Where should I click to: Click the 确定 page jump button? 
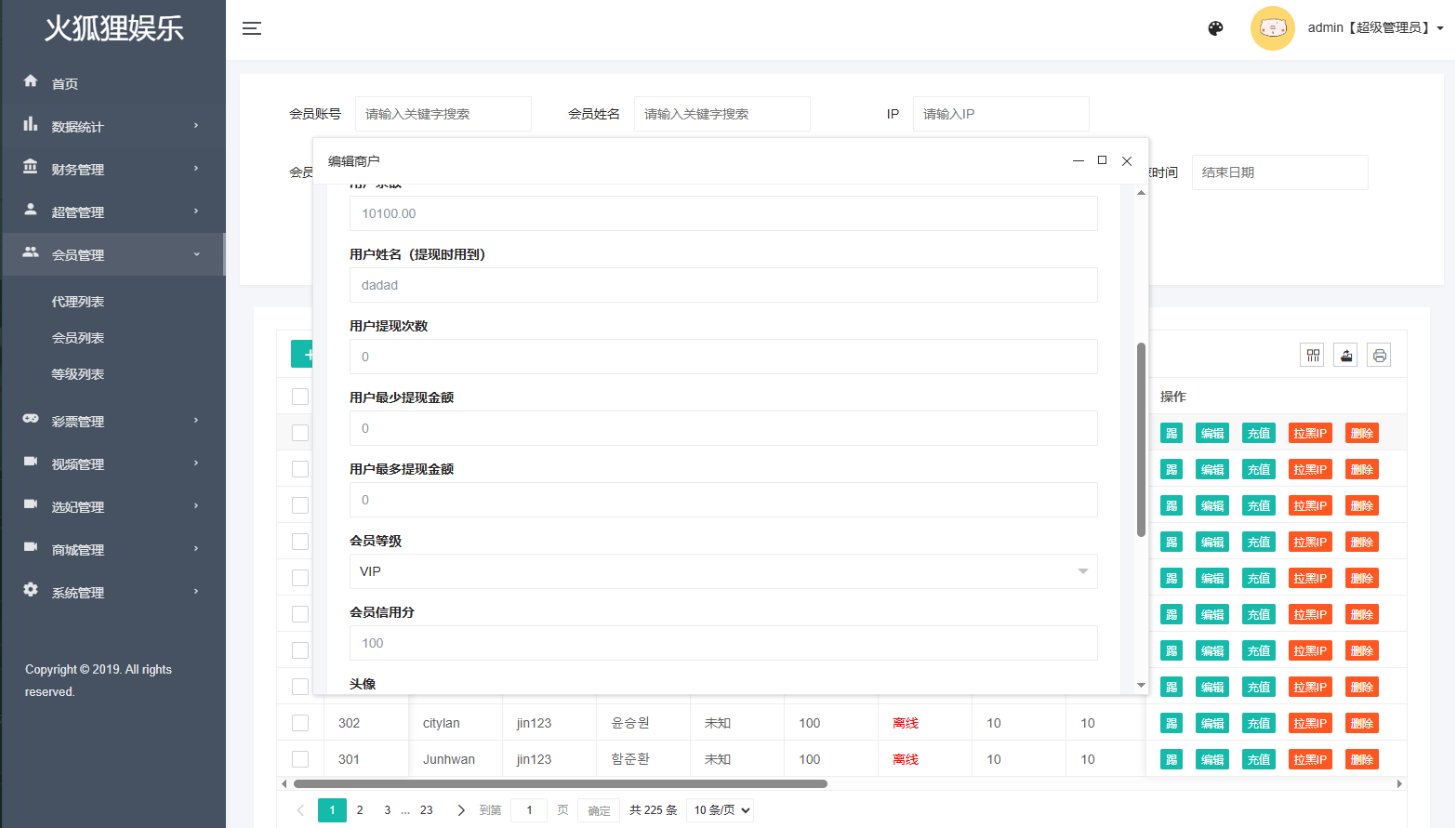(599, 811)
